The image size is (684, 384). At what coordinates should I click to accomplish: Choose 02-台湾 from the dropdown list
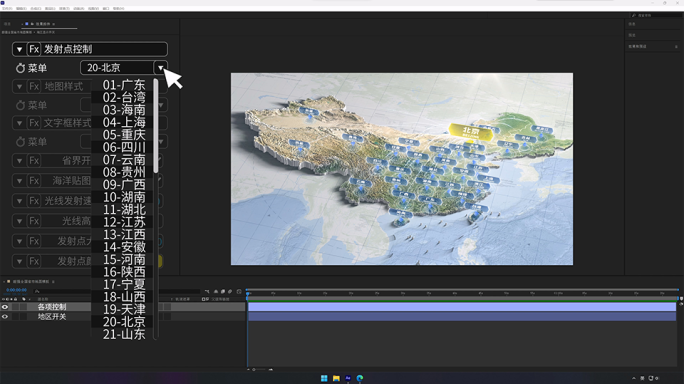[124, 97]
